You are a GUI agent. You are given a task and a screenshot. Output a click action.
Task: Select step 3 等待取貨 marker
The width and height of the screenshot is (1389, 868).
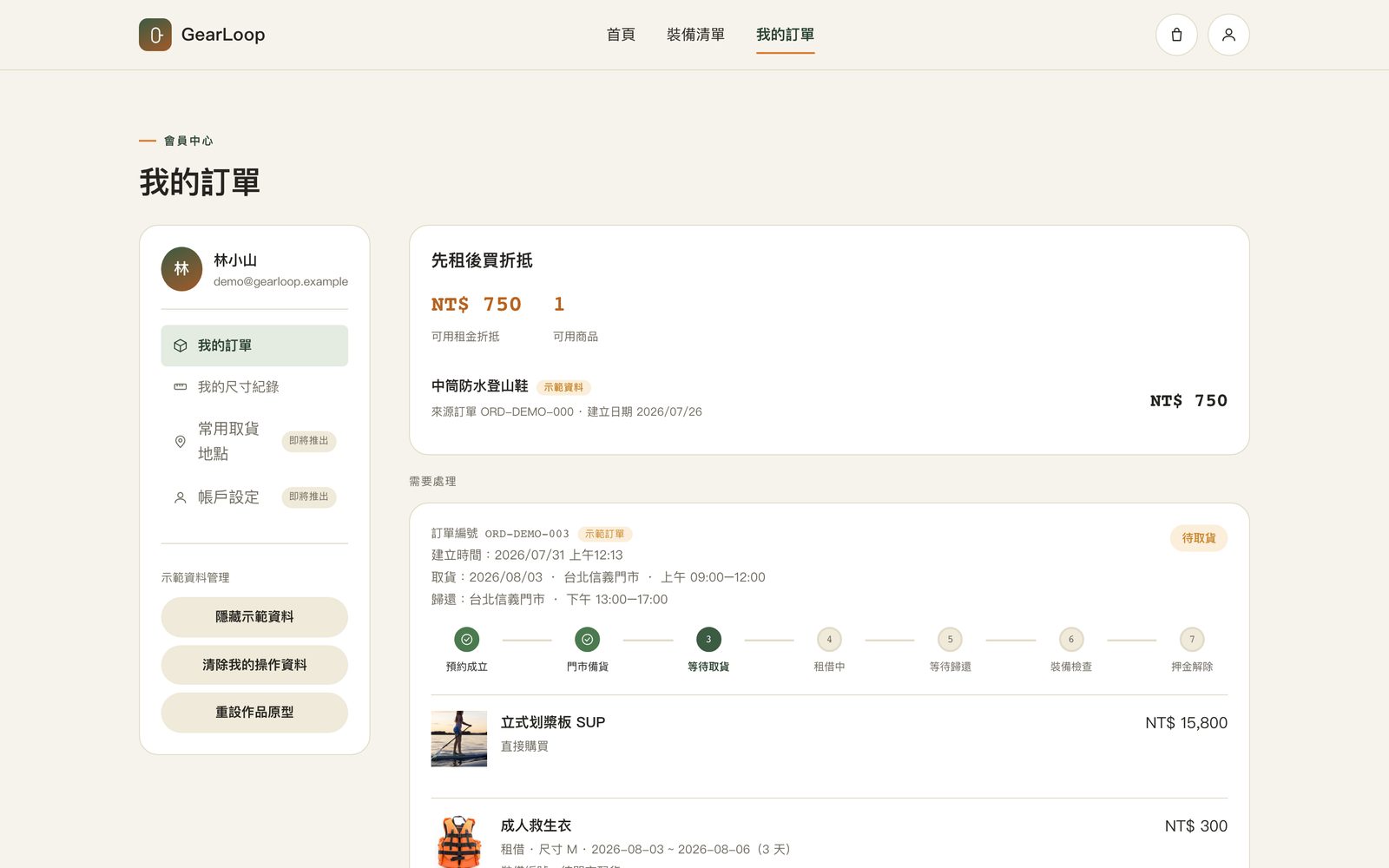(708, 640)
